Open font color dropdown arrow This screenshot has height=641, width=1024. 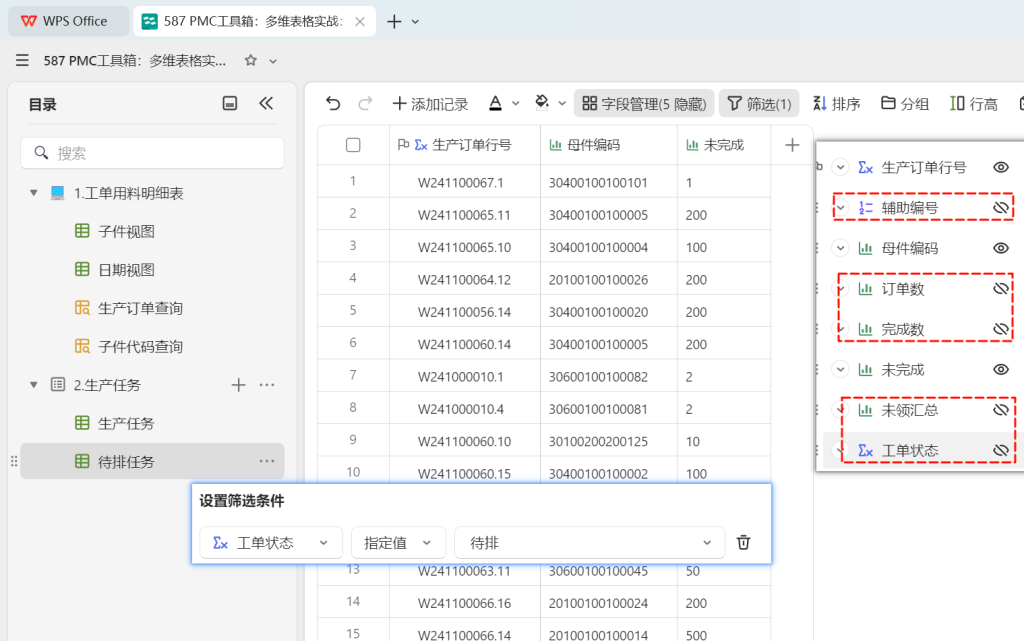click(516, 104)
